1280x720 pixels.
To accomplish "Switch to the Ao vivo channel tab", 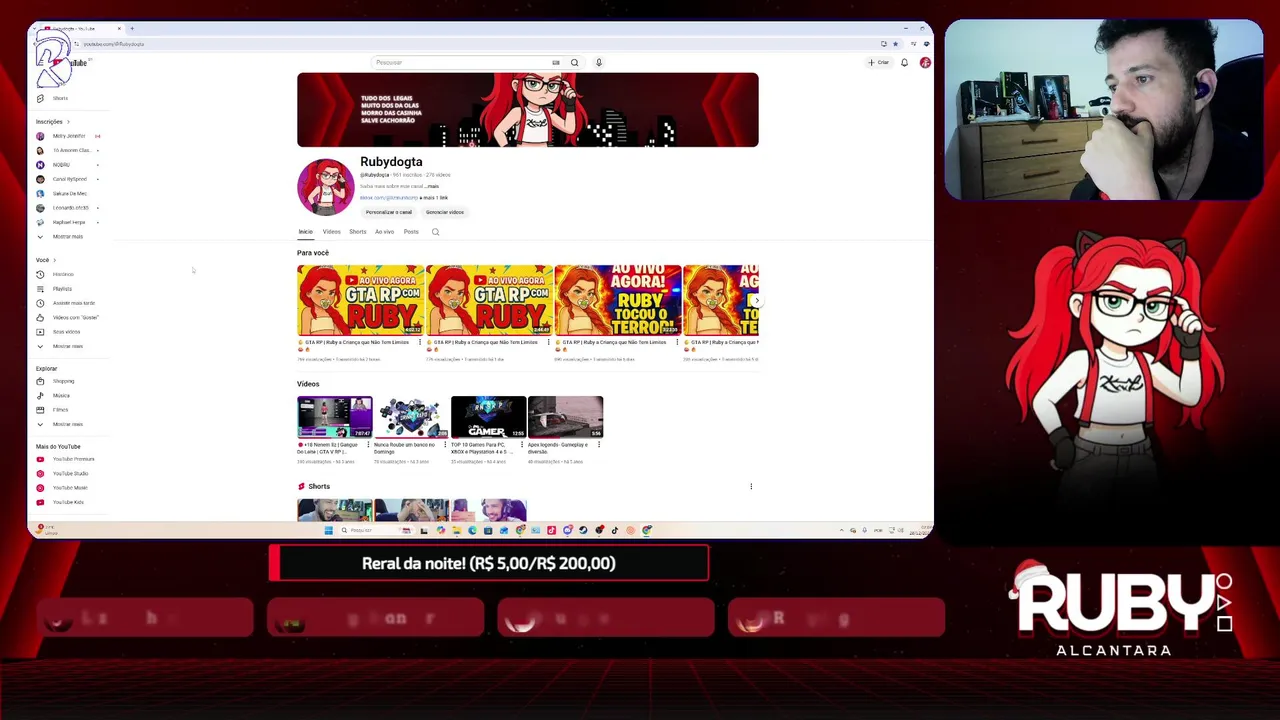I will [x=384, y=232].
